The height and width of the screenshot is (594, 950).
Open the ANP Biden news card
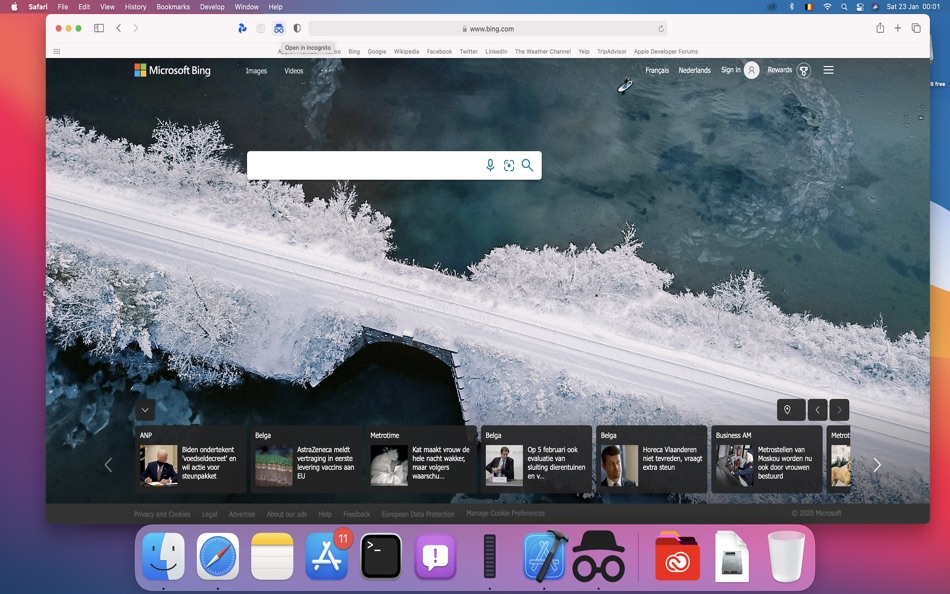pos(191,459)
